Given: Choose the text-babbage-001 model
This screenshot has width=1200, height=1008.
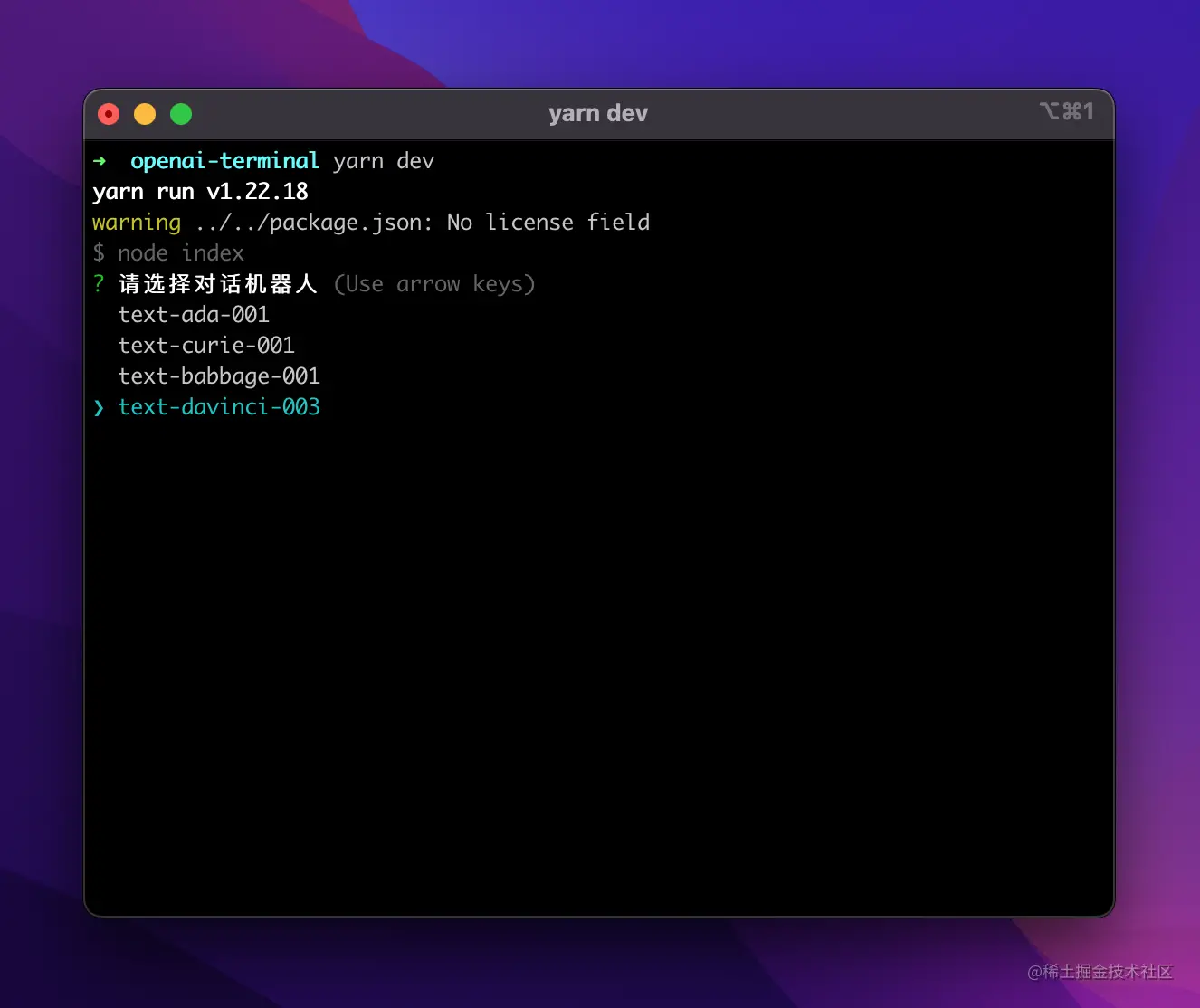Looking at the screenshot, I should pyautogui.click(x=219, y=376).
